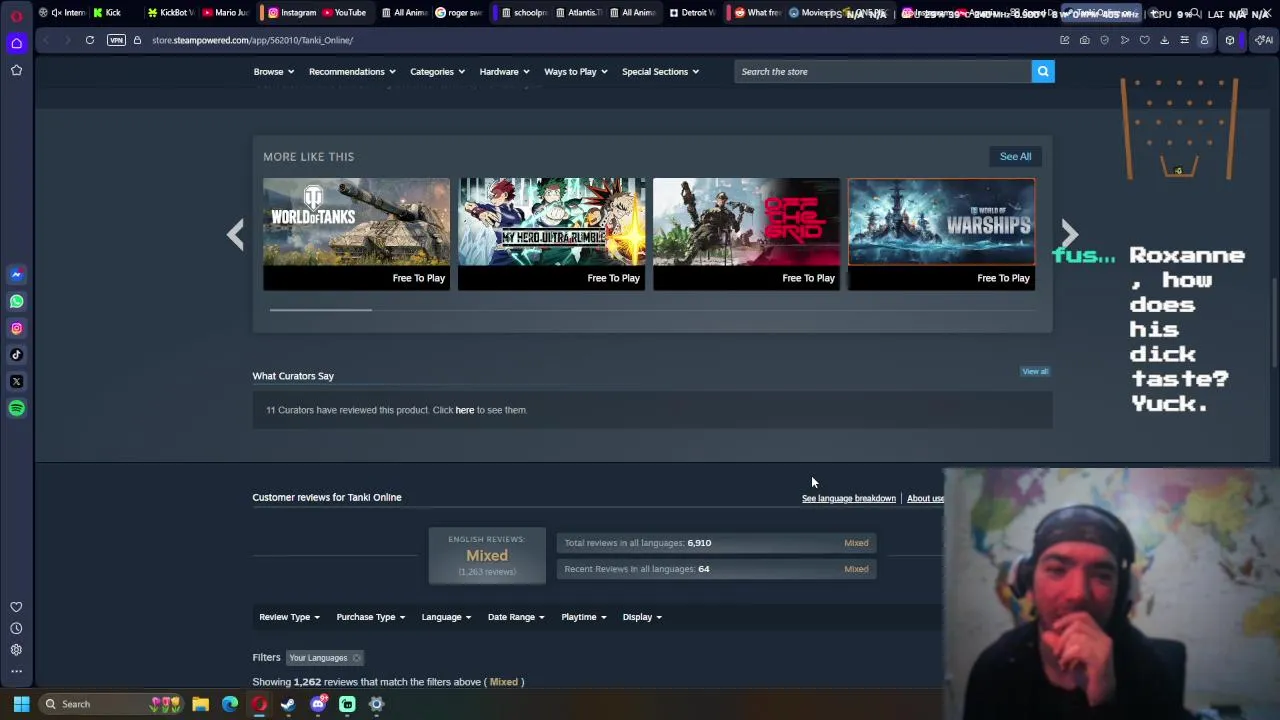Open See language breakdown link
This screenshot has width=1280, height=720.
848,498
